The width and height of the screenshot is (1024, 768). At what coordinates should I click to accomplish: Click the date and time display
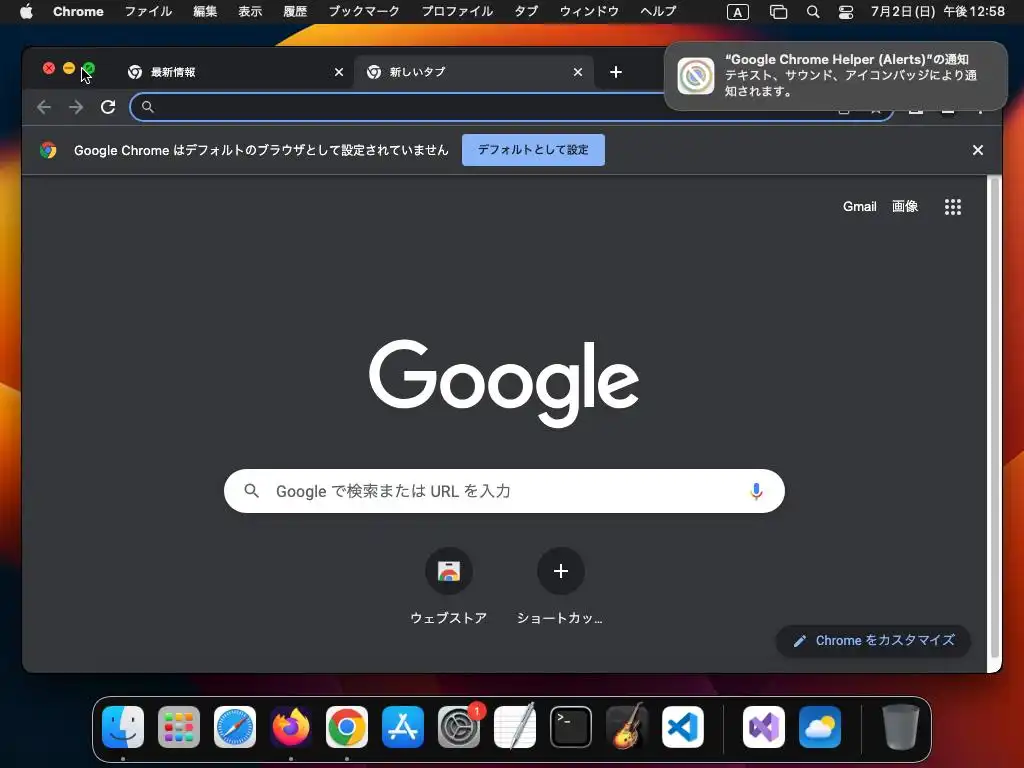[x=938, y=11]
